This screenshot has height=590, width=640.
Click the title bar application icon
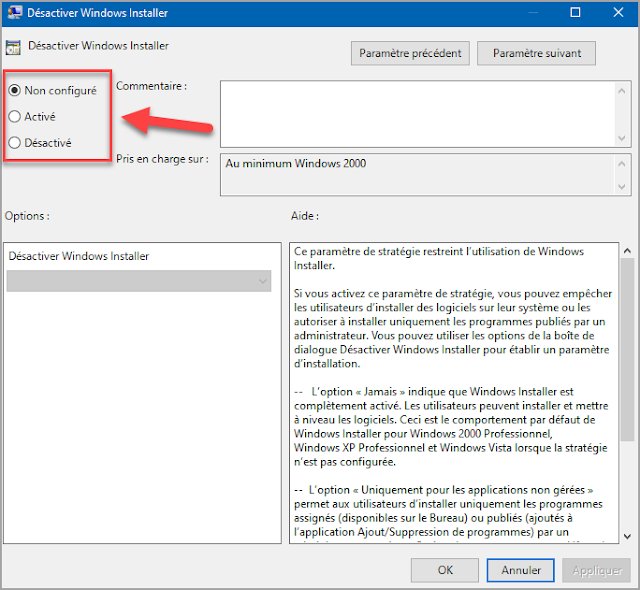(x=15, y=12)
